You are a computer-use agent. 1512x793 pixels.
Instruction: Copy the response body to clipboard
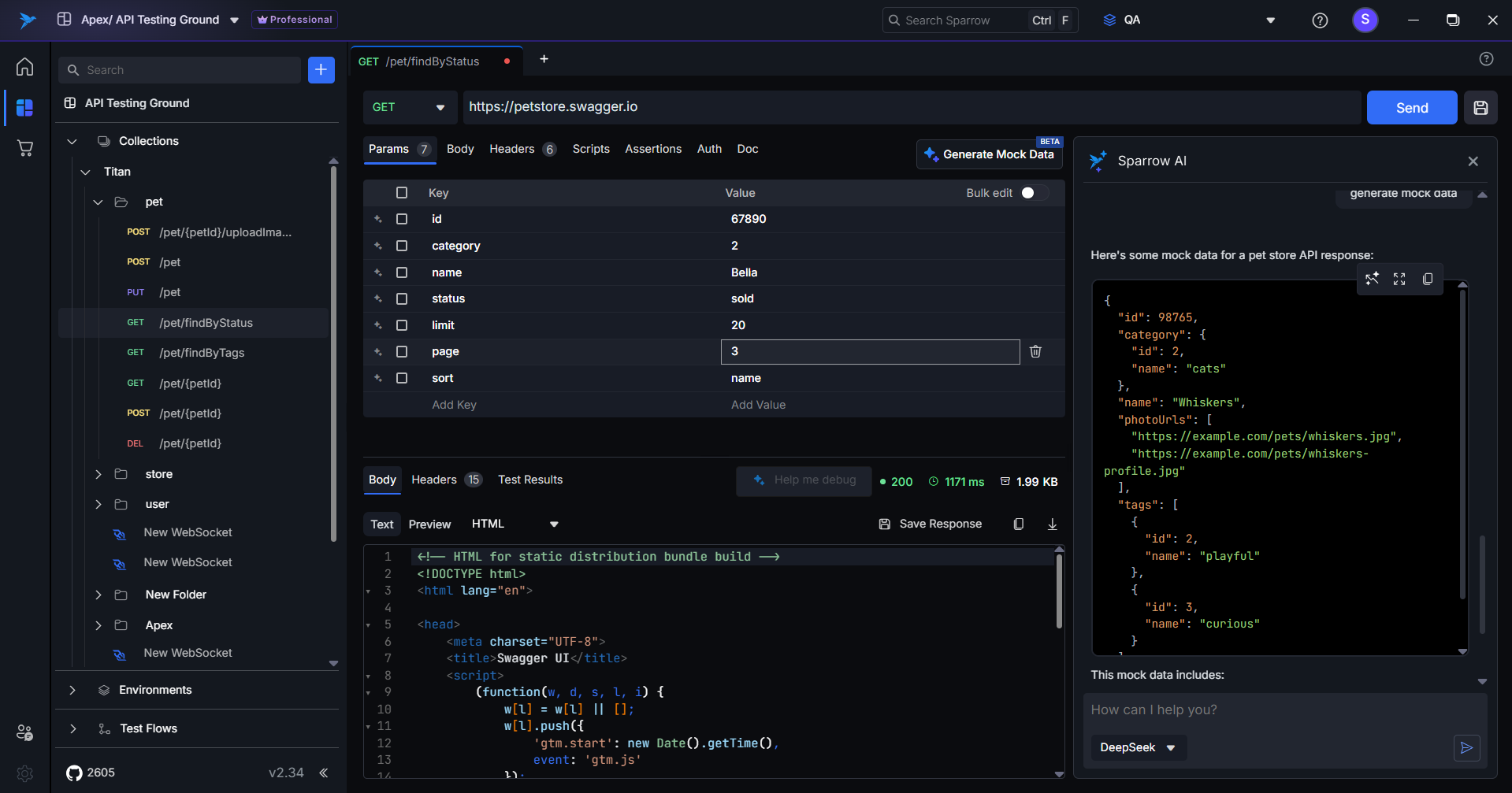click(1018, 524)
